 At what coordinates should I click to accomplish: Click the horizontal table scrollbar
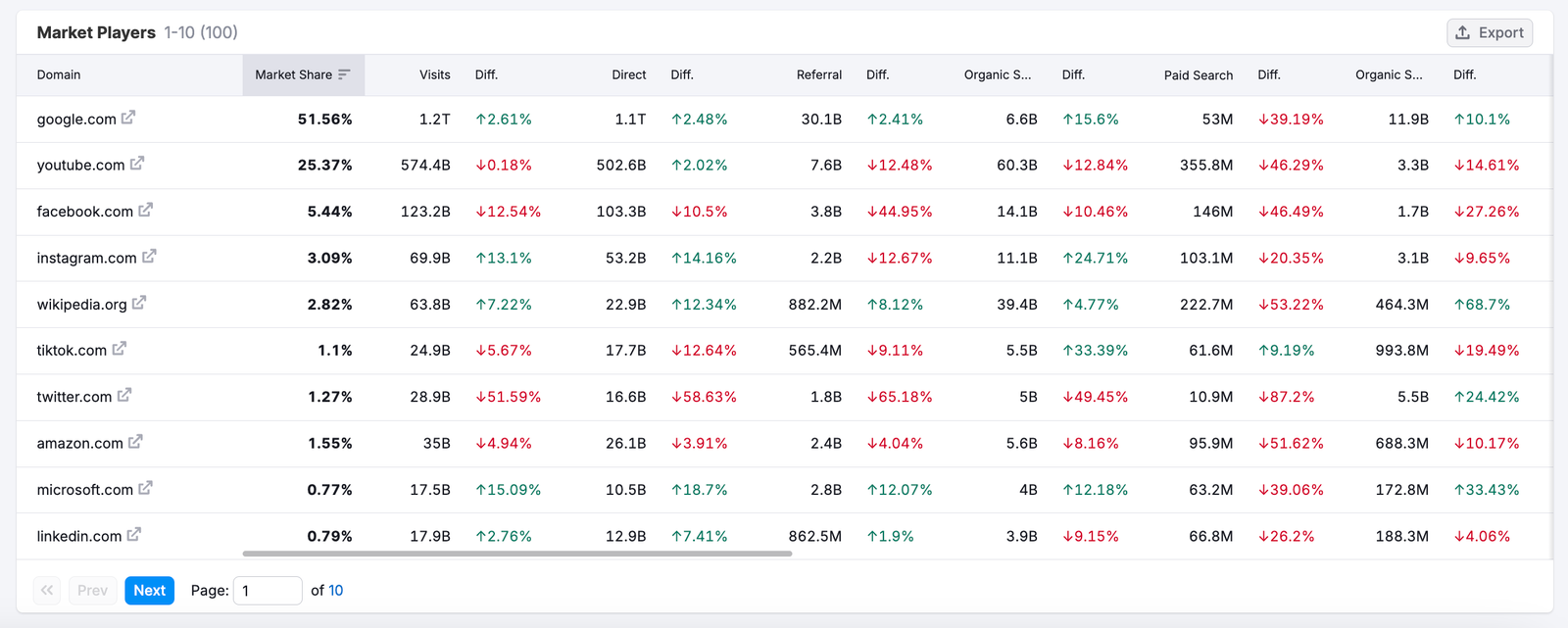[x=516, y=554]
